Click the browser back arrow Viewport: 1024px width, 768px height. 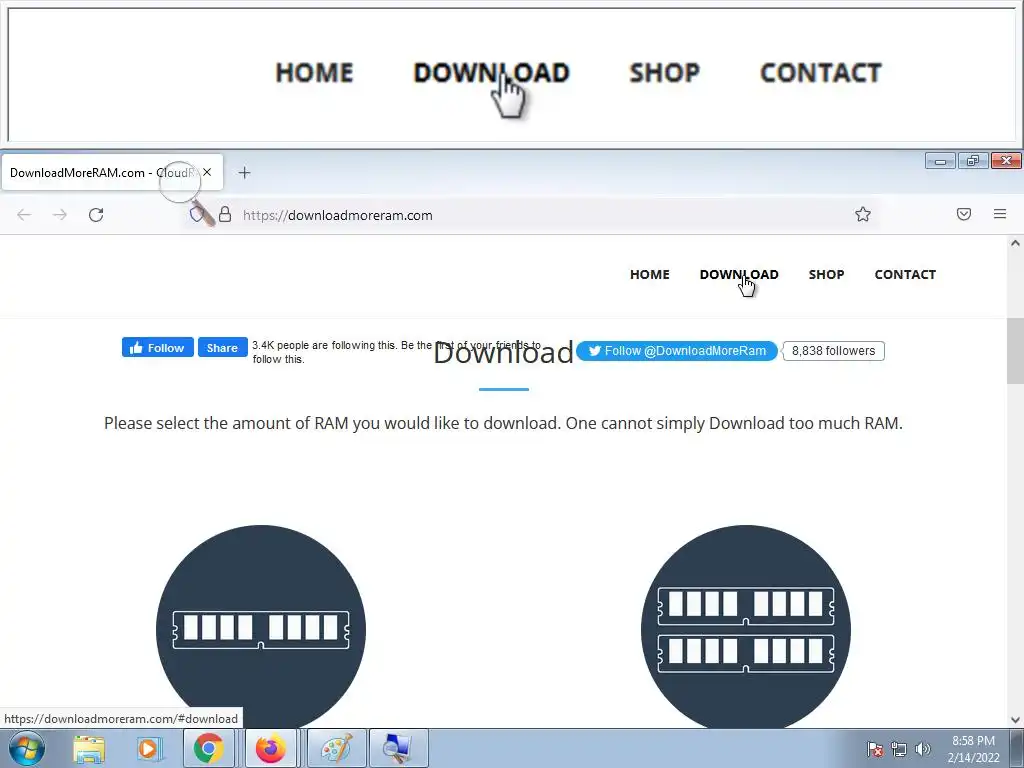pyautogui.click(x=24, y=215)
